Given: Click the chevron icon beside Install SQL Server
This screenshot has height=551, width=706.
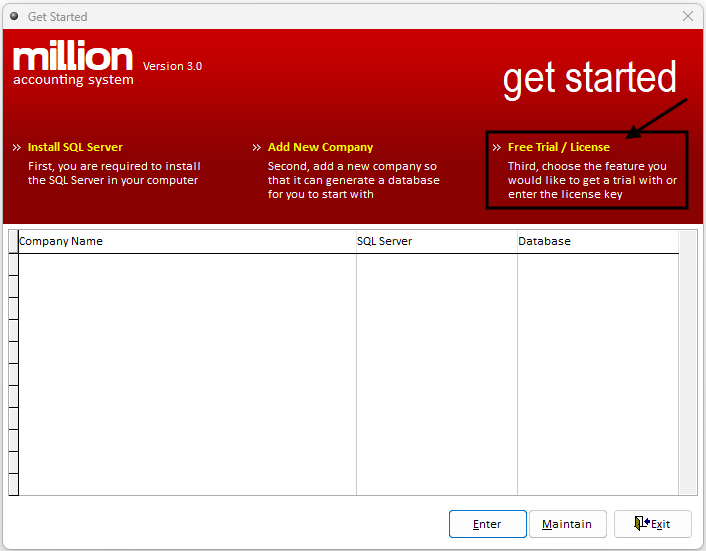Looking at the screenshot, I should 17,148.
